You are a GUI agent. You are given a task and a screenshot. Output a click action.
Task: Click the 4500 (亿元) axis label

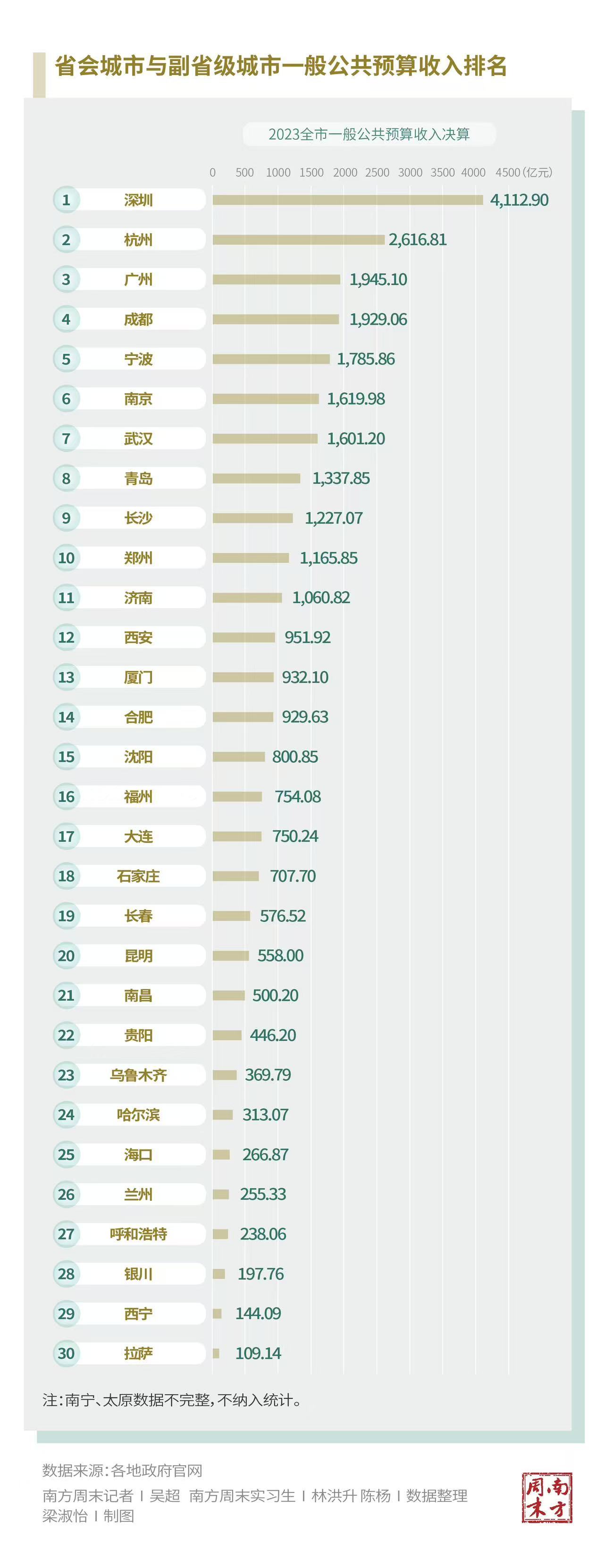pos(522,172)
